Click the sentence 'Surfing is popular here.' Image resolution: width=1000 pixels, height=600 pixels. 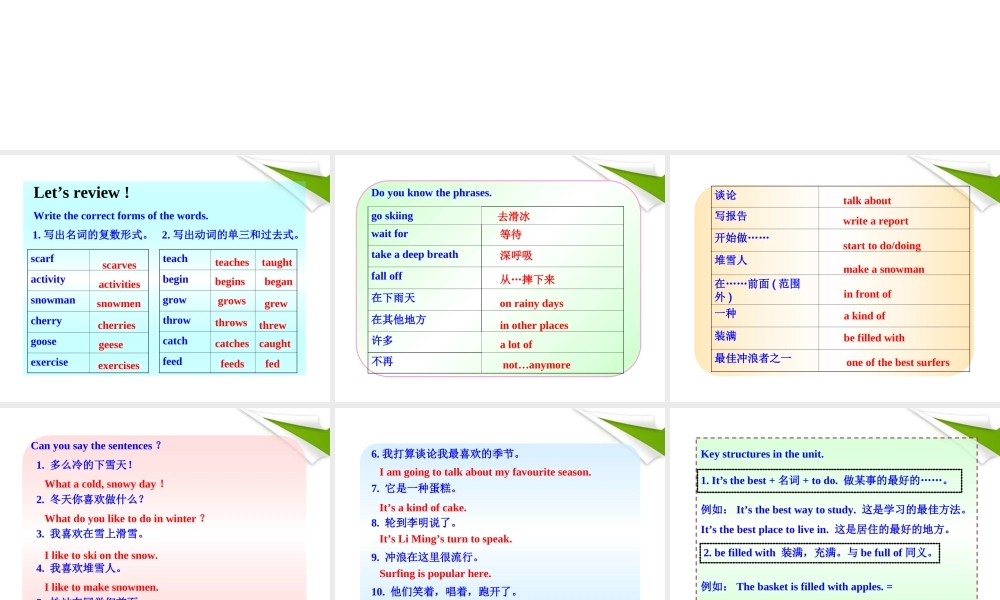(x=435, y=573)
